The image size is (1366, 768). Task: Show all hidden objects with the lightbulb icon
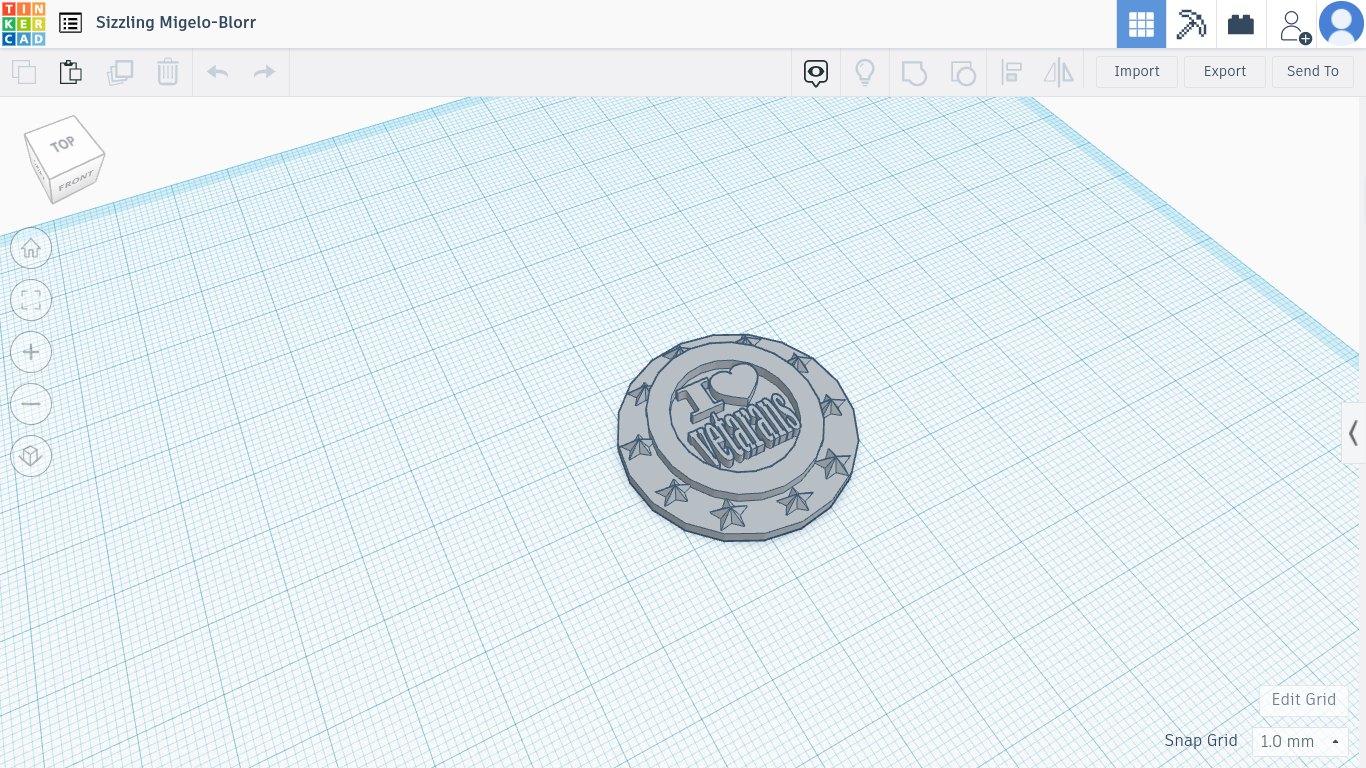click(865, 72)
